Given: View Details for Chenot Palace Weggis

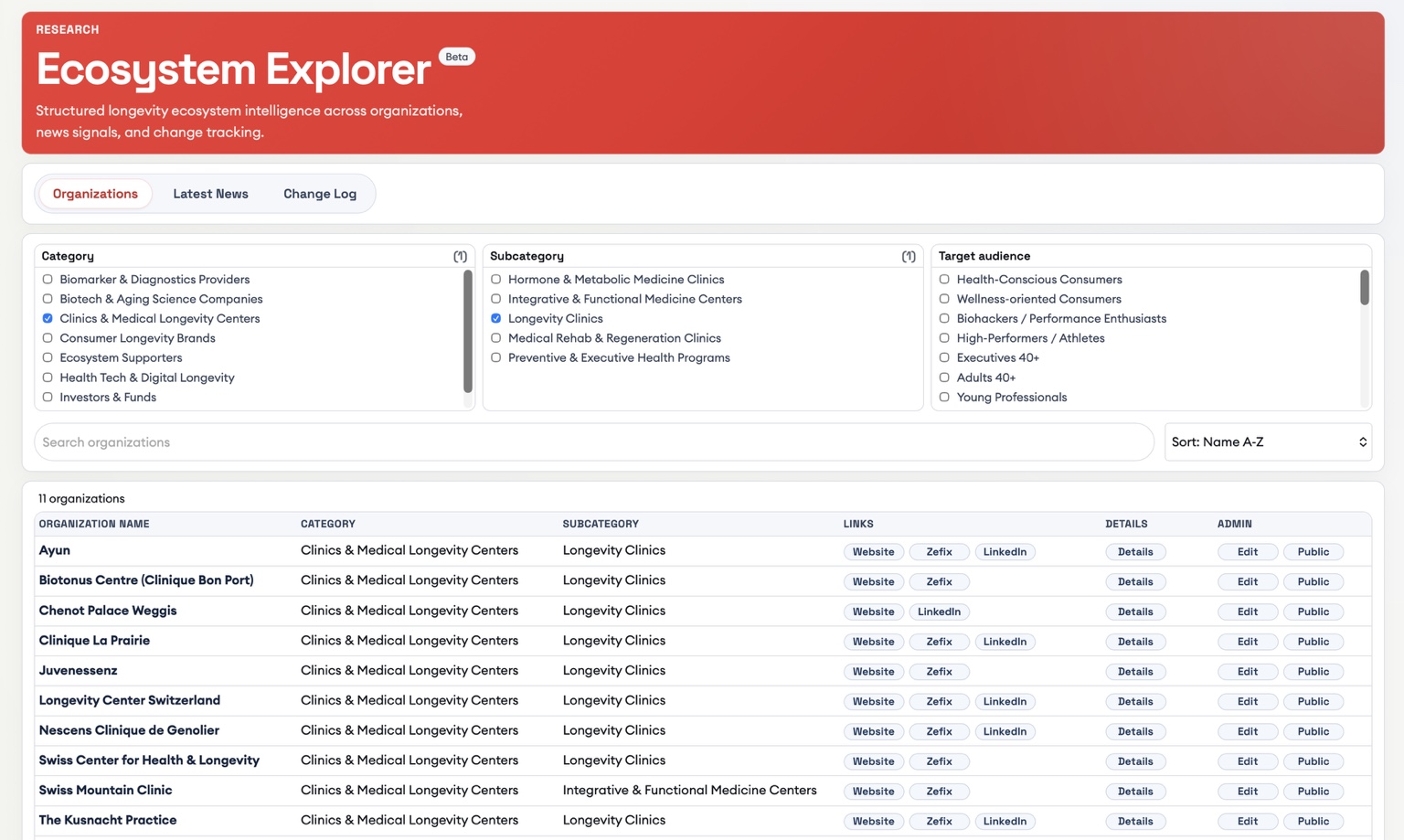Looking at the screenshot, I should (1135, 611).
